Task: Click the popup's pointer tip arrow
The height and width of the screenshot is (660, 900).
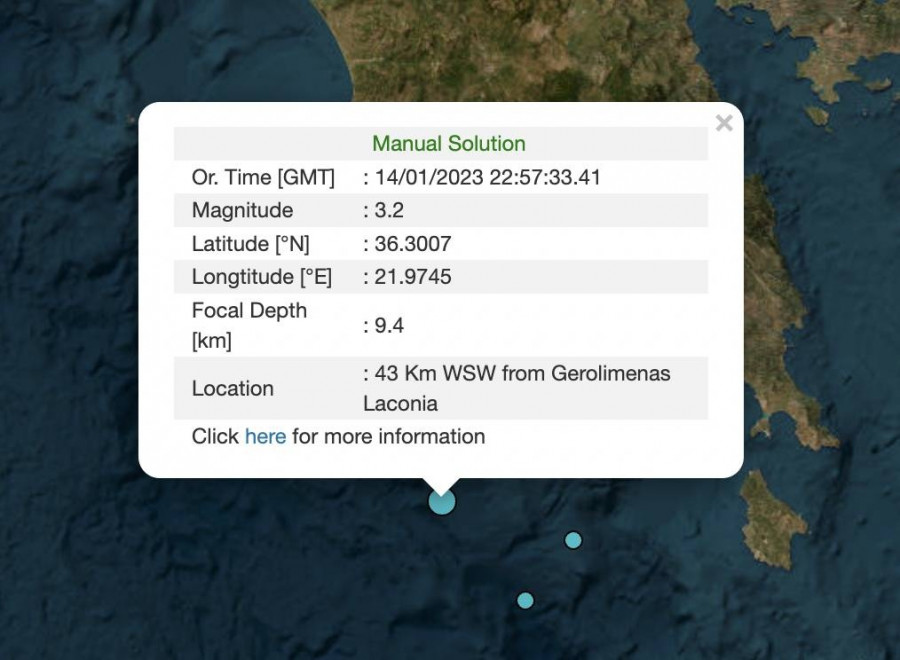Action: point(441,483)
